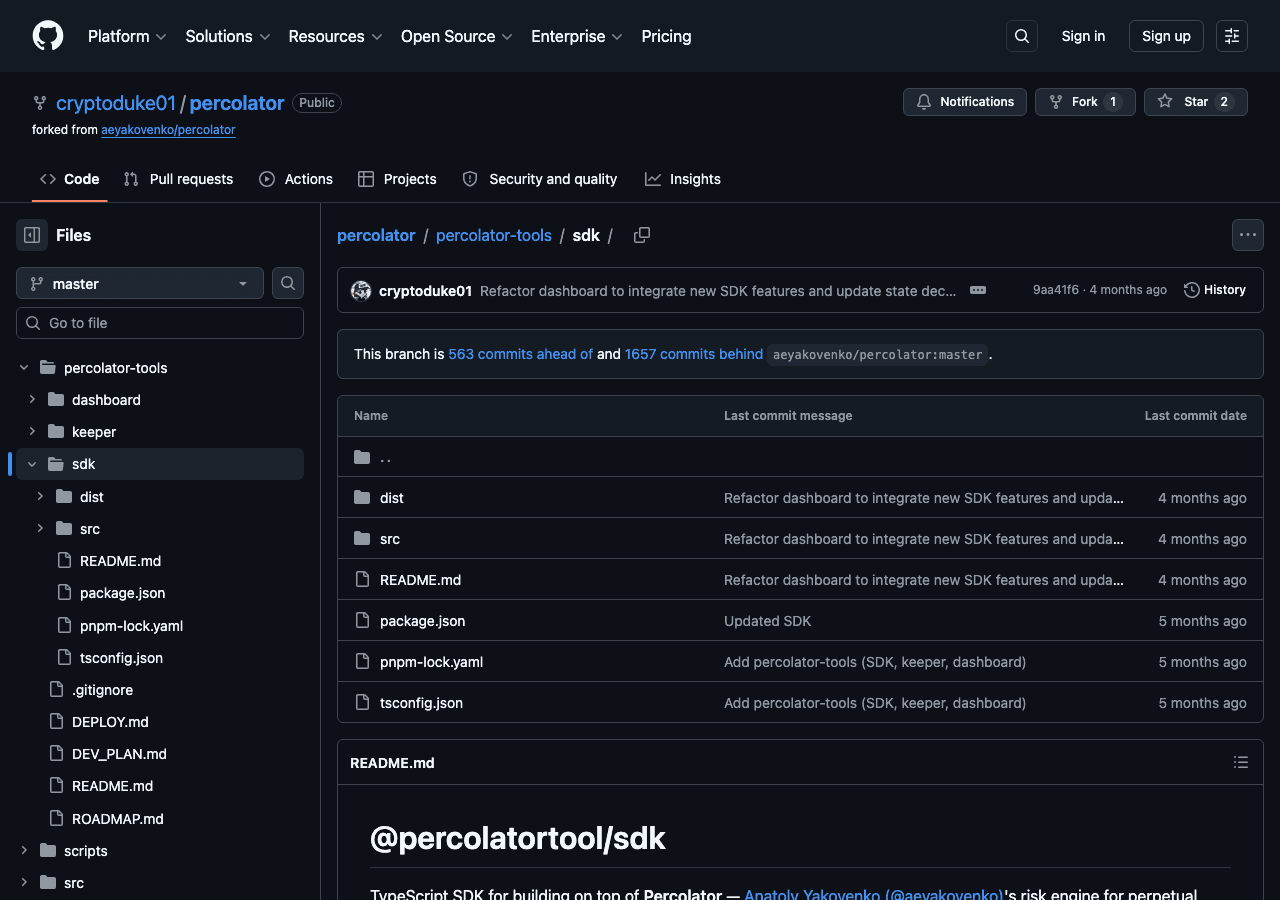
Task: Open pnpm-lock.yaml in the file table
Action: pos(431,662)
